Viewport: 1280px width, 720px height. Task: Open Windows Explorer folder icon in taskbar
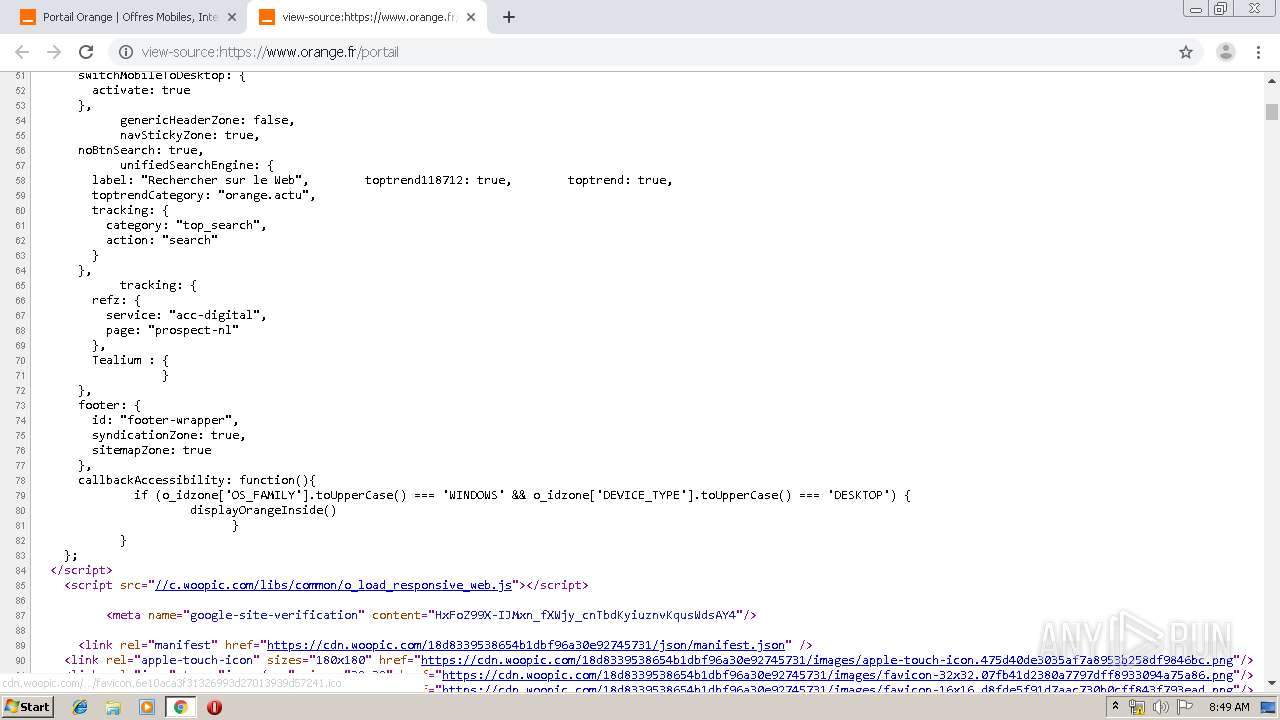coord(113,707)
